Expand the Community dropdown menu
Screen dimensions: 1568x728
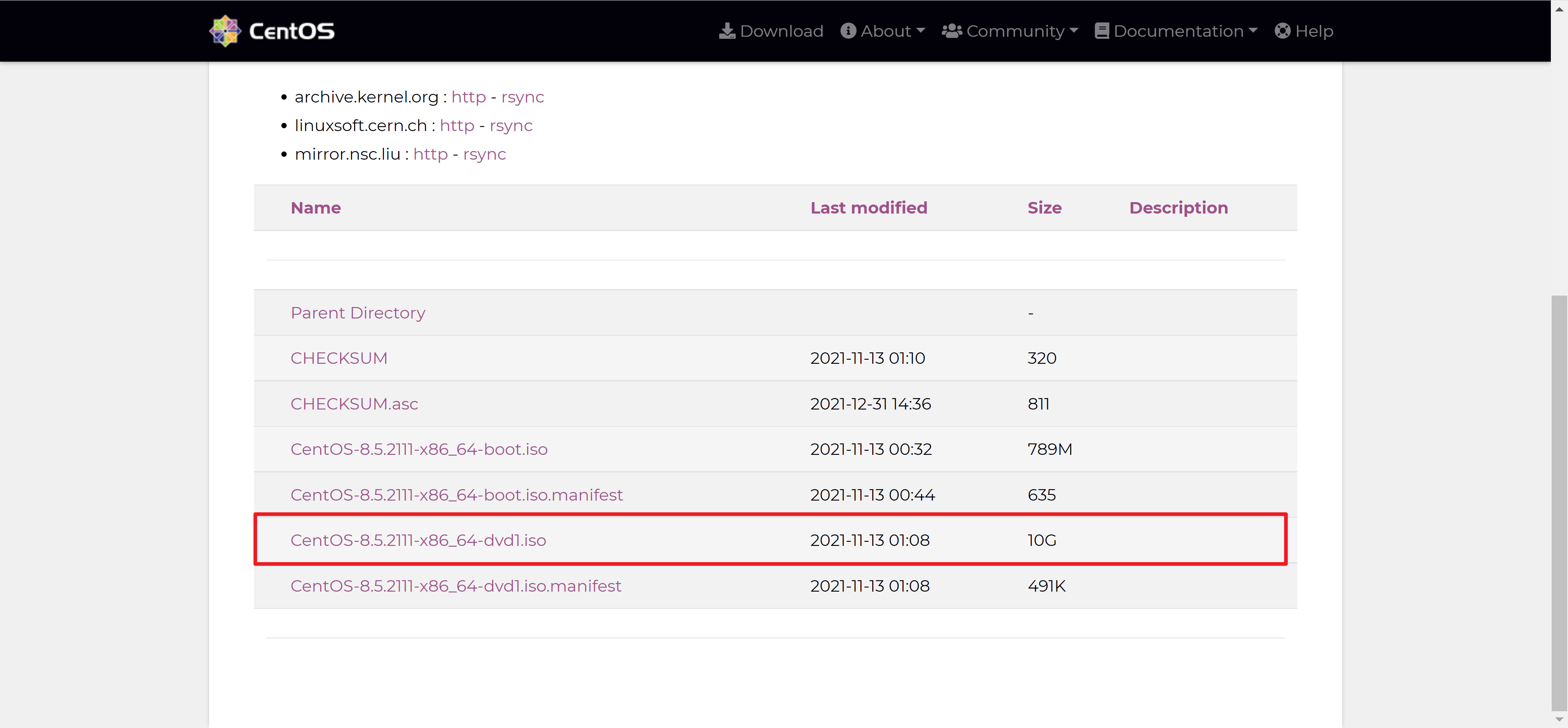(1074, 31)
